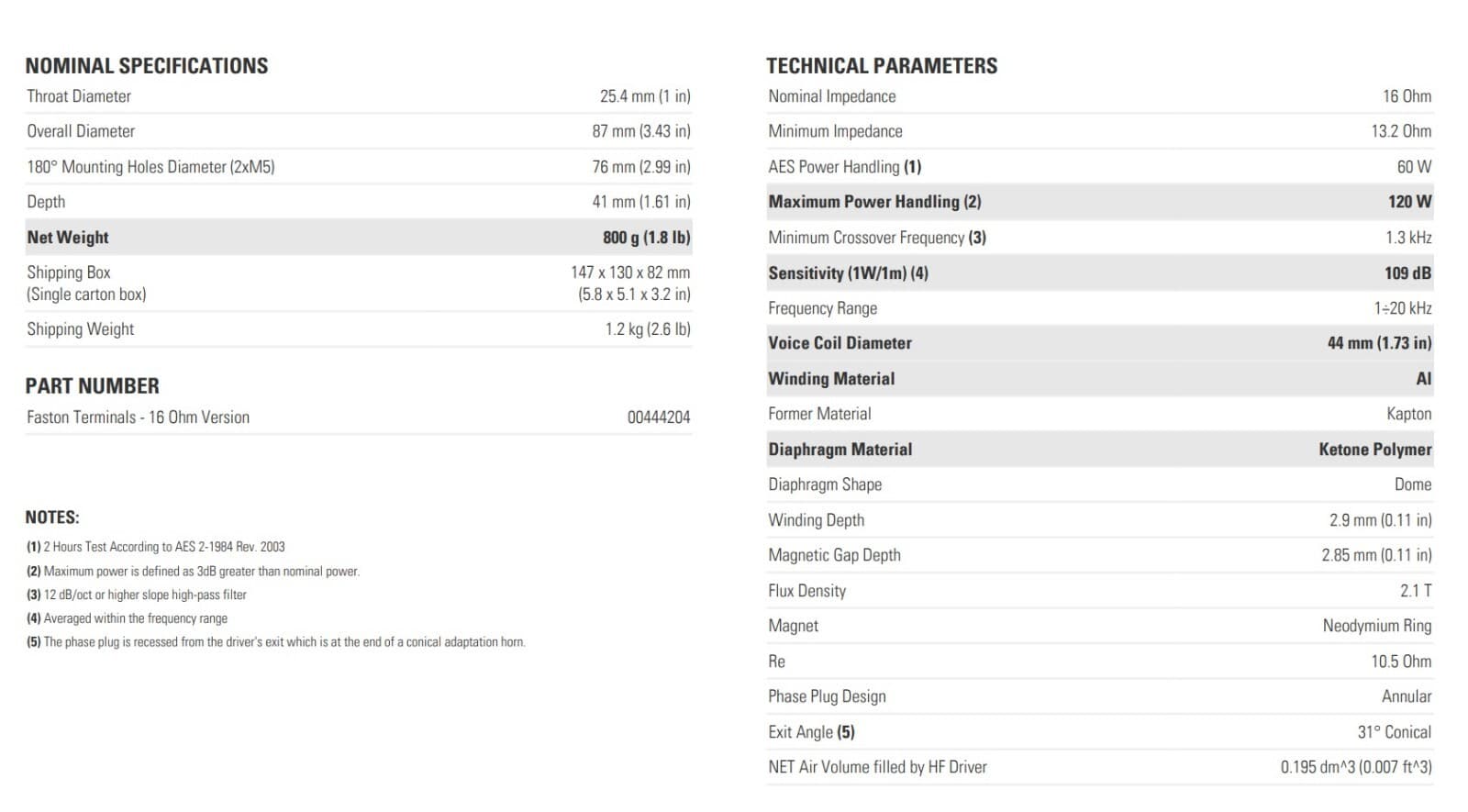This screenshot has width=1468, height=812.
Task: Click the Throat Diameter label
Action: (x=79, y=96)
